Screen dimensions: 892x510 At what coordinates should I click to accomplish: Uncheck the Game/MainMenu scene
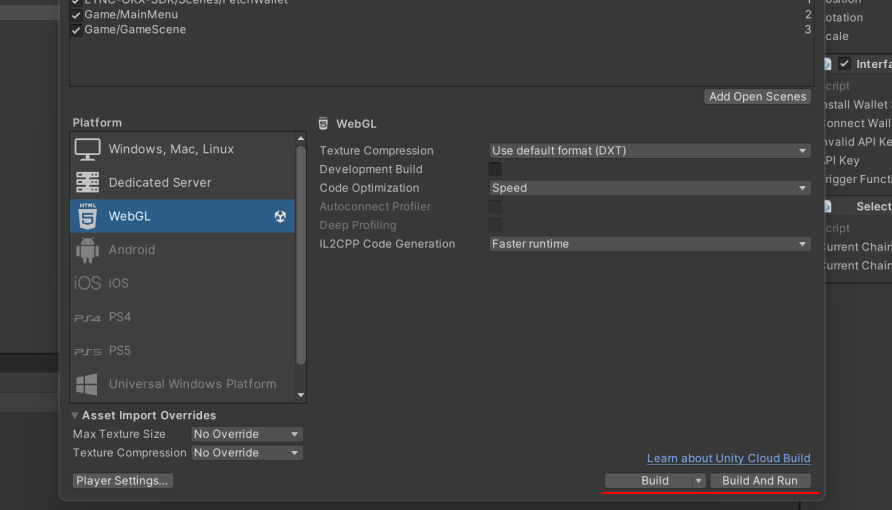[76, 15]
